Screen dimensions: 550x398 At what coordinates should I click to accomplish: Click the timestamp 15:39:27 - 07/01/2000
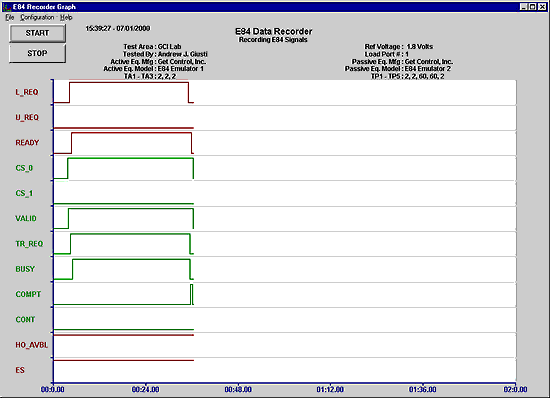click(x=118, y=28)
